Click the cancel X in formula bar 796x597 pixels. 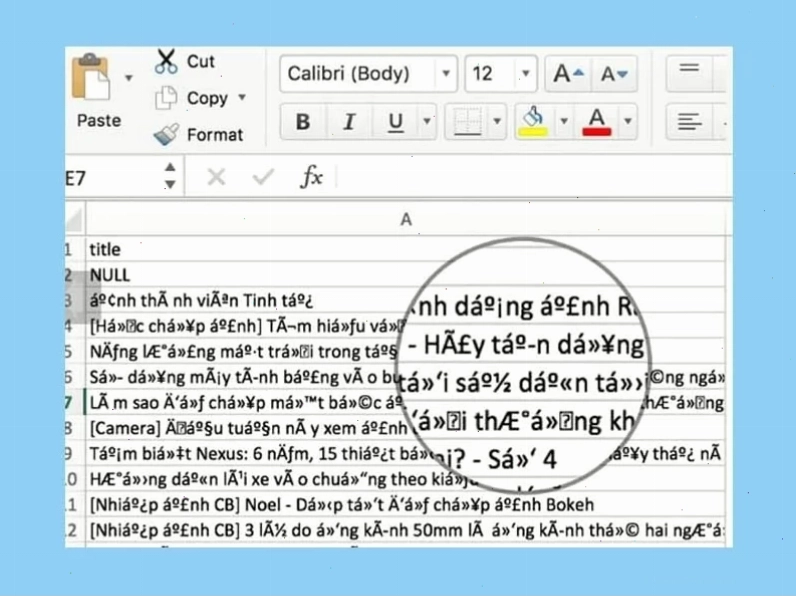click(216, 177)
